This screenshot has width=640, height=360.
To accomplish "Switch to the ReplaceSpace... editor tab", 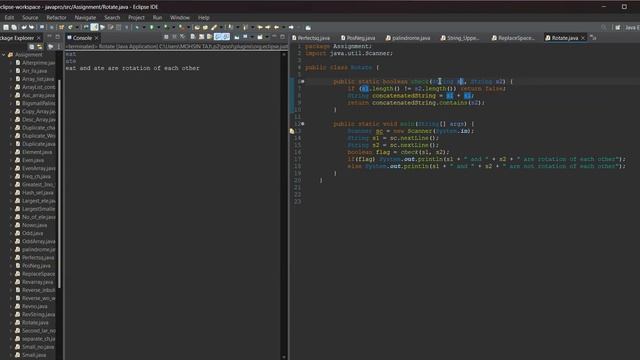I will 513,38.
